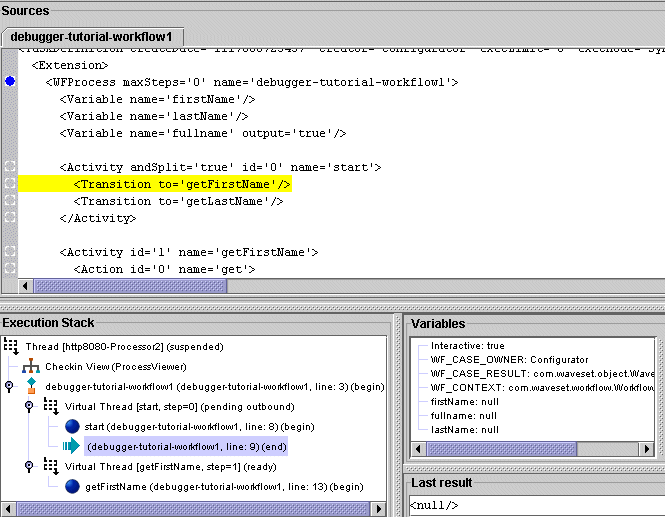Click Variables pane left scroll arrow
The height and width of the screenshot is (517, 665).
pos(419,449)
